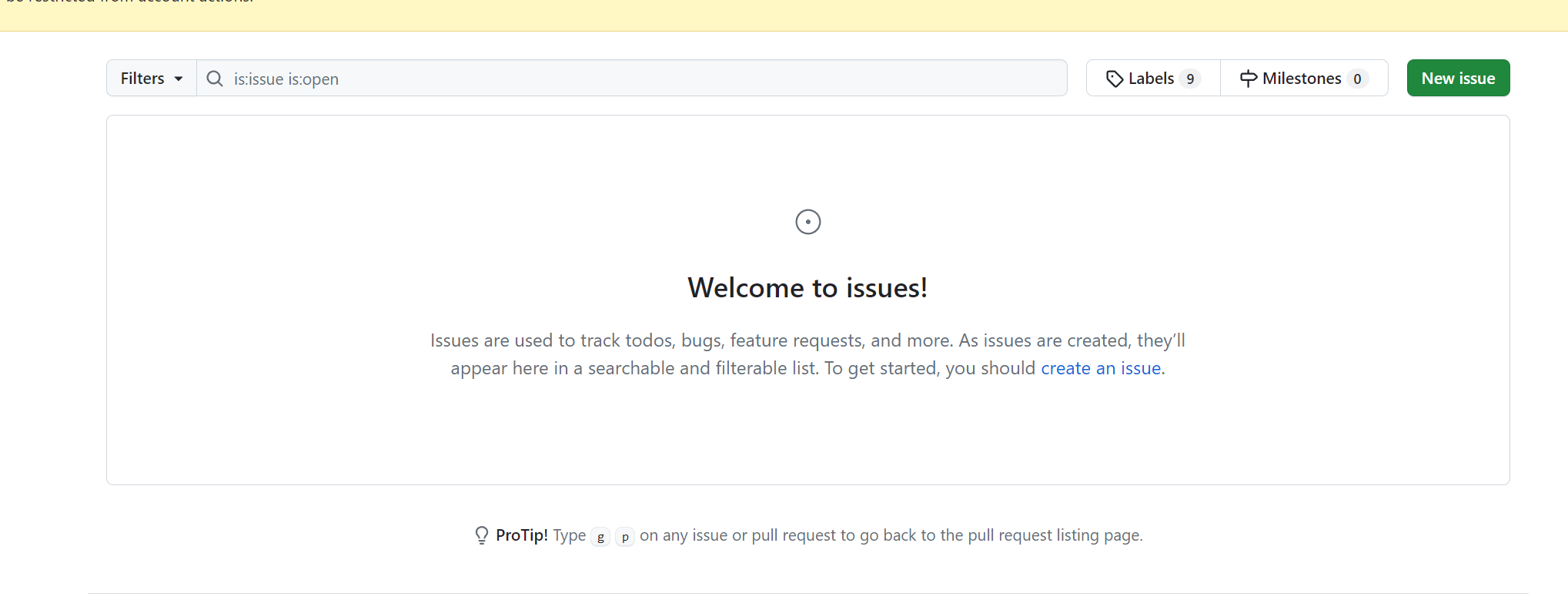Focus the 'is:issue is:open' search field
The width and height of the screenshot is (1568, 600).
[x=631, y=79]
